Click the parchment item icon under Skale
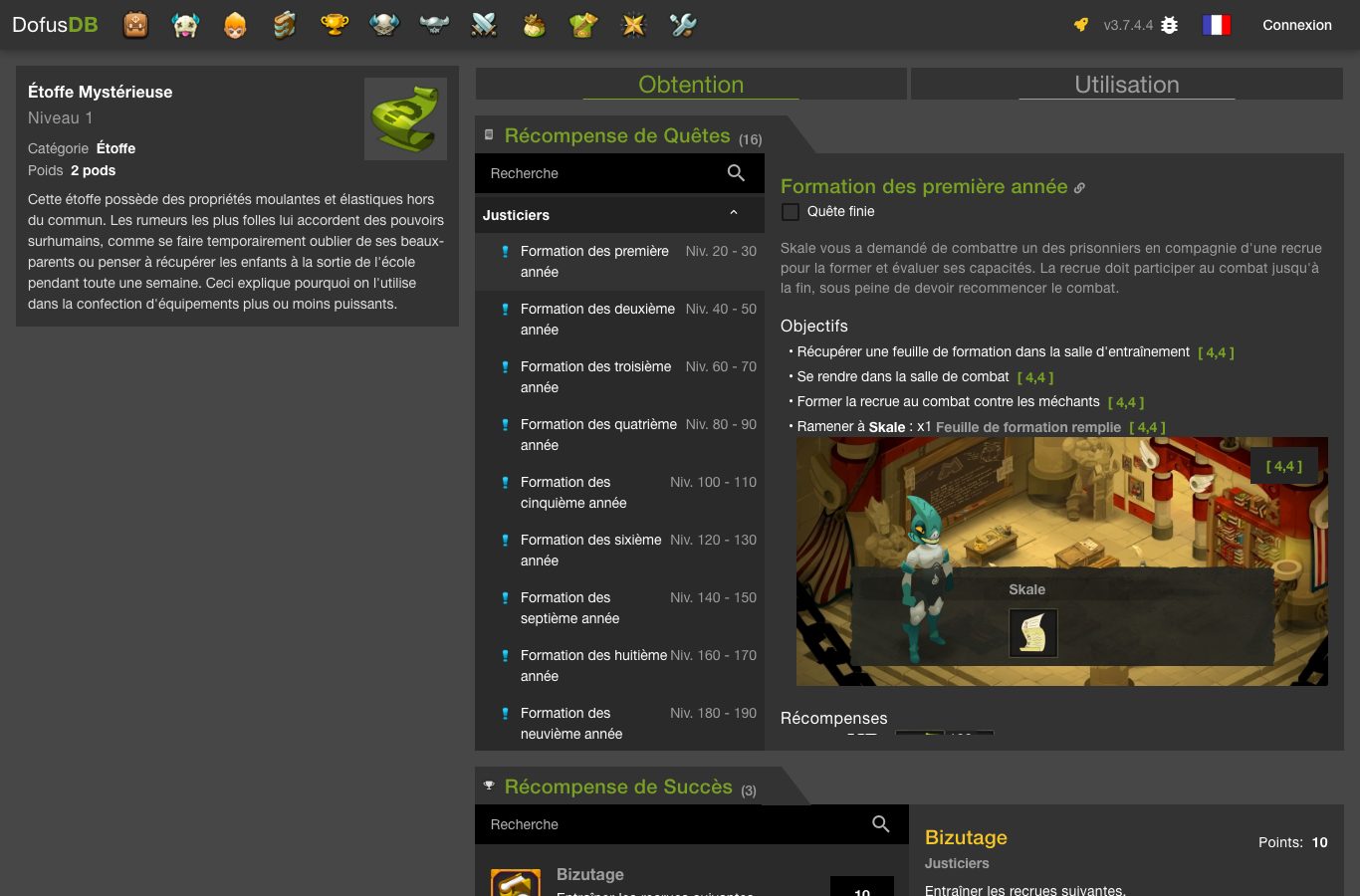 coord(1032,632)
